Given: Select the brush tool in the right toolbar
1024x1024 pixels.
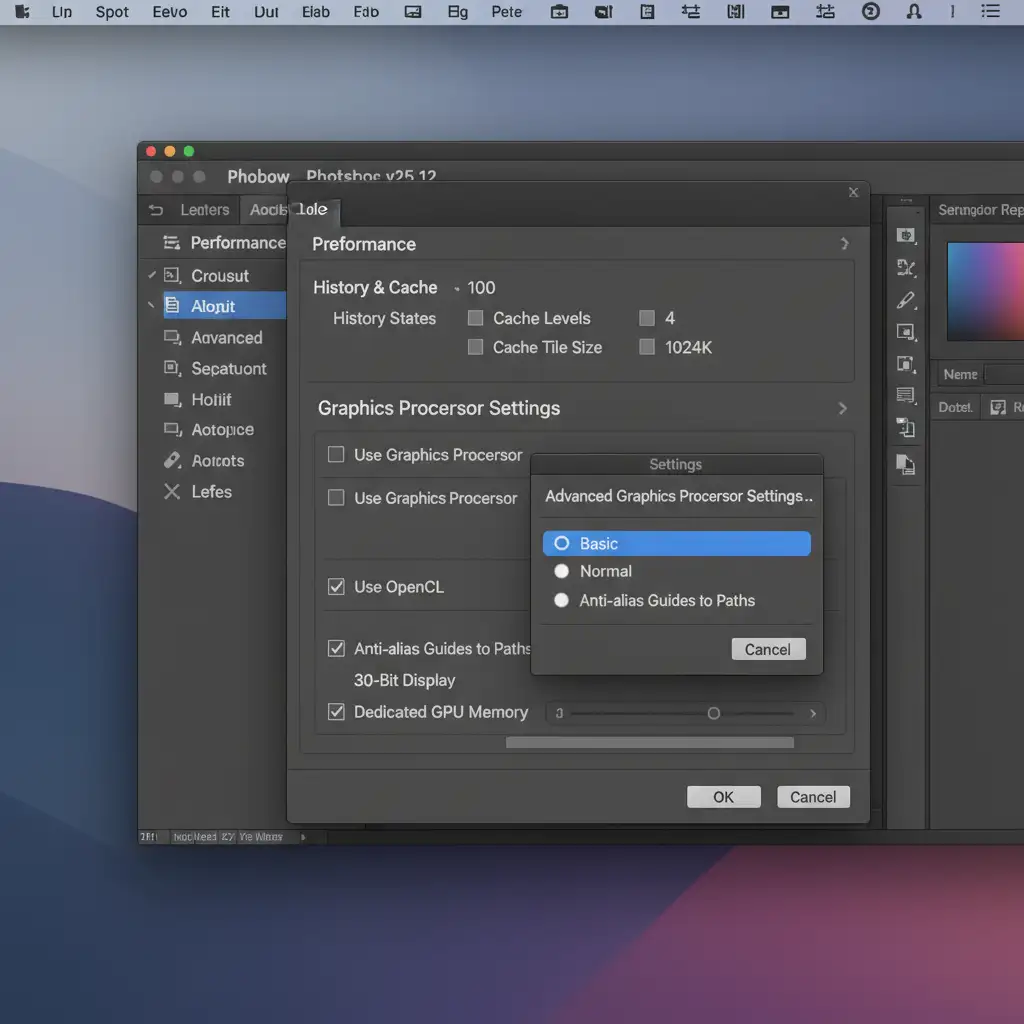Looking at the screenshot, I should [906, 300].
